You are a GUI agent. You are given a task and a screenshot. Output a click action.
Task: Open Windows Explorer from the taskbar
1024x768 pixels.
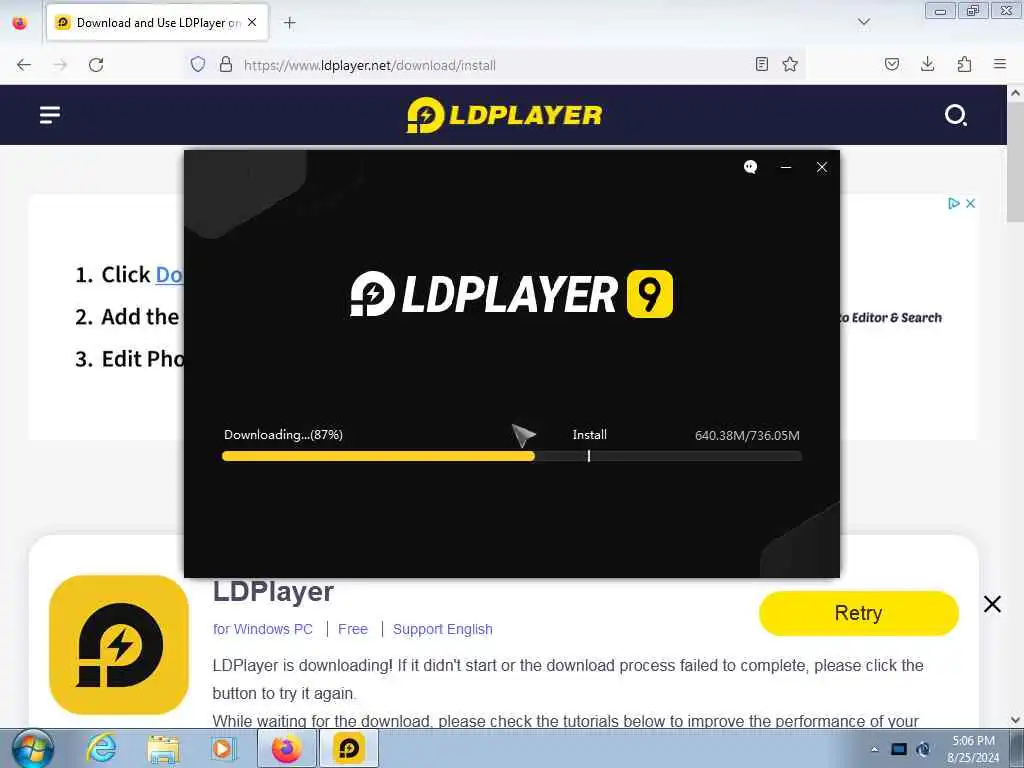tap(163, 749)
